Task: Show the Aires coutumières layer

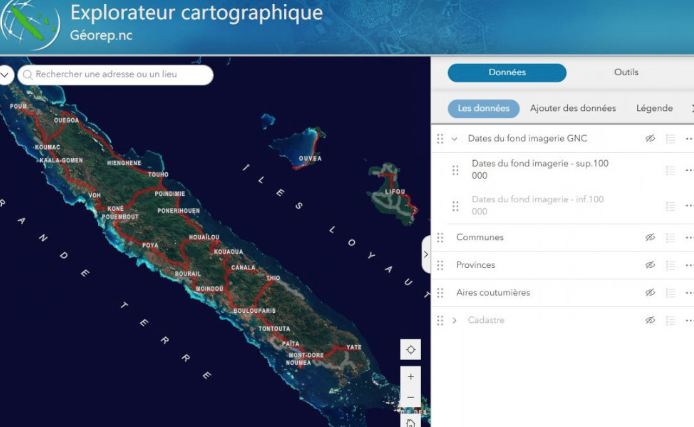Action: (650, 293)
